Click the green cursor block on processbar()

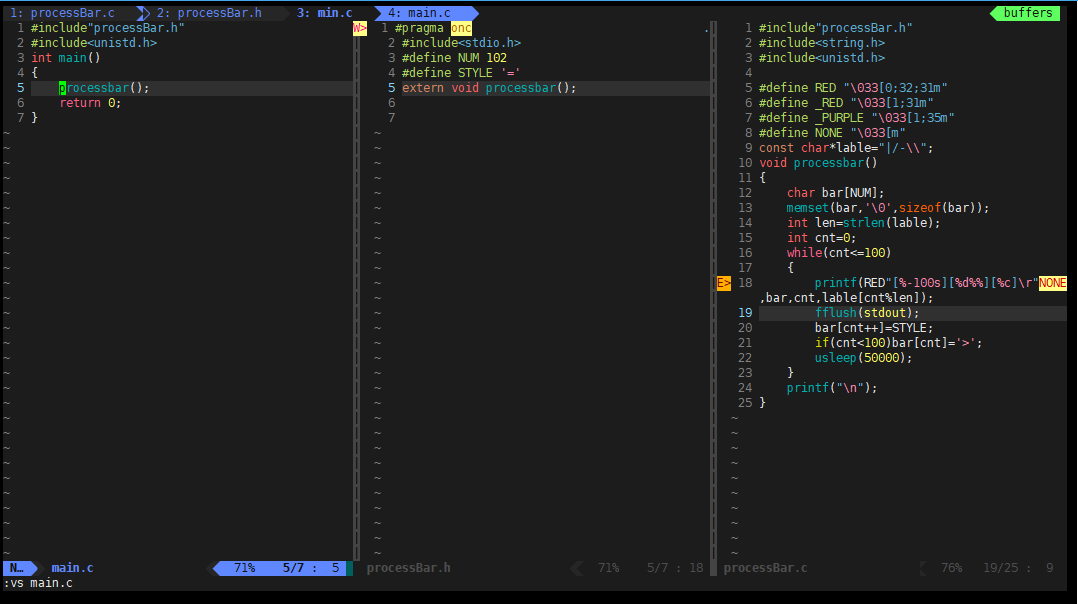point(62,88)
